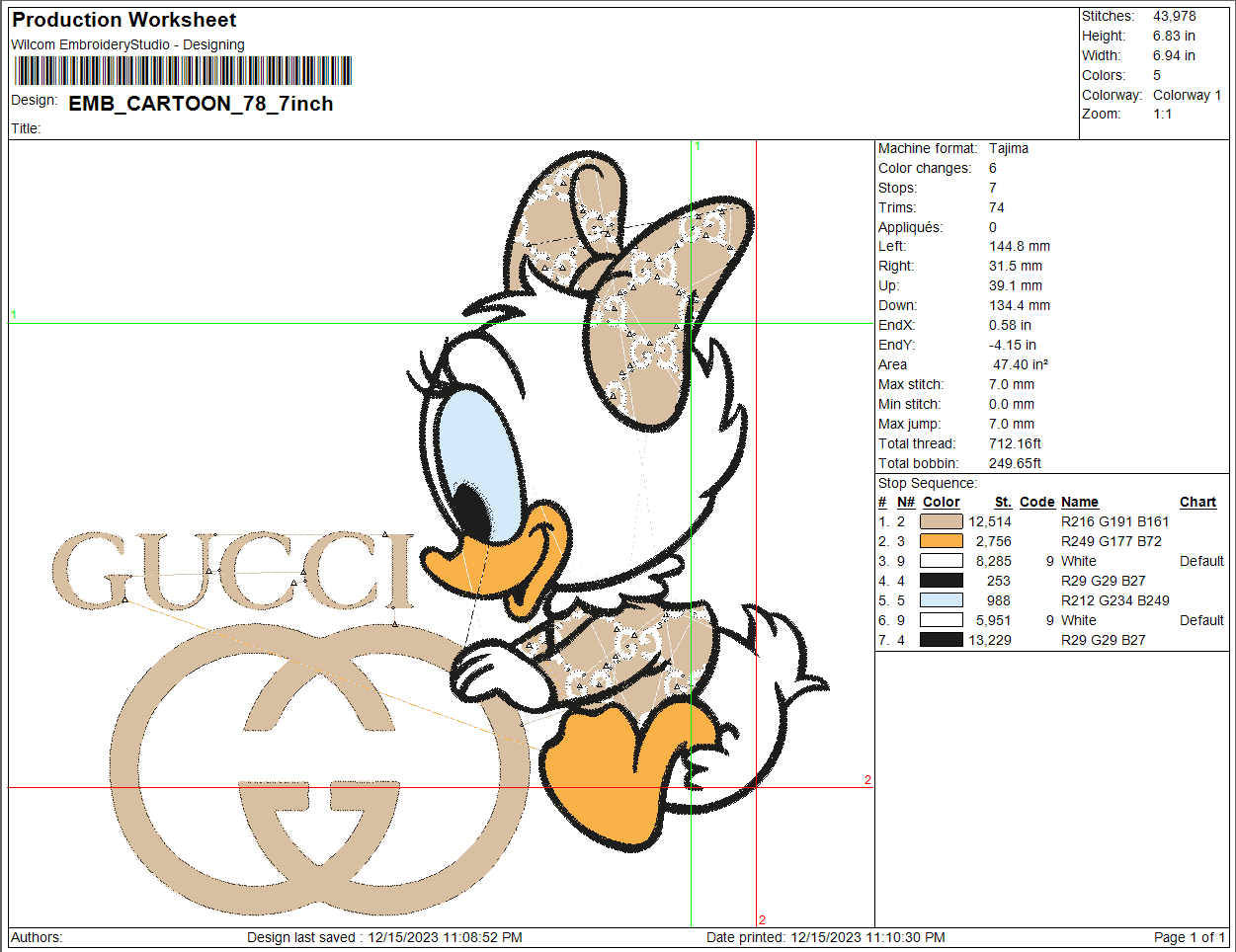Click the light blue swatch in row 5

coord(941,600)
